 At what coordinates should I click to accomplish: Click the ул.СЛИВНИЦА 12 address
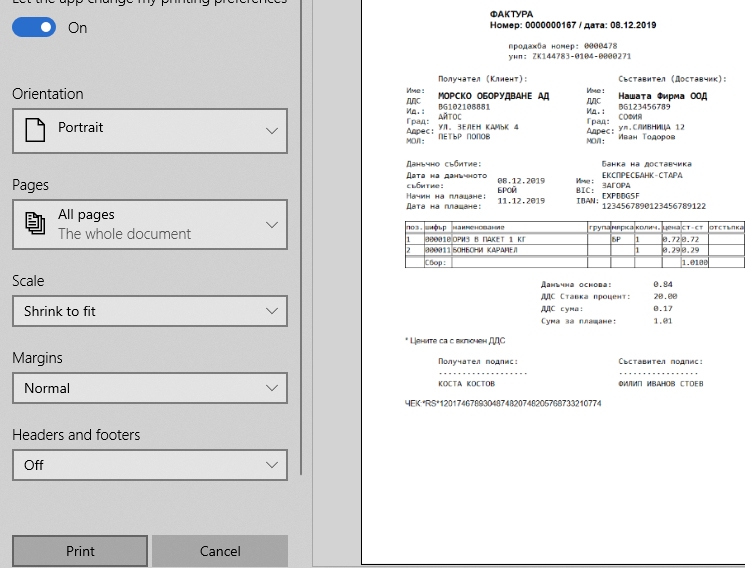click(x=651, y=127)
